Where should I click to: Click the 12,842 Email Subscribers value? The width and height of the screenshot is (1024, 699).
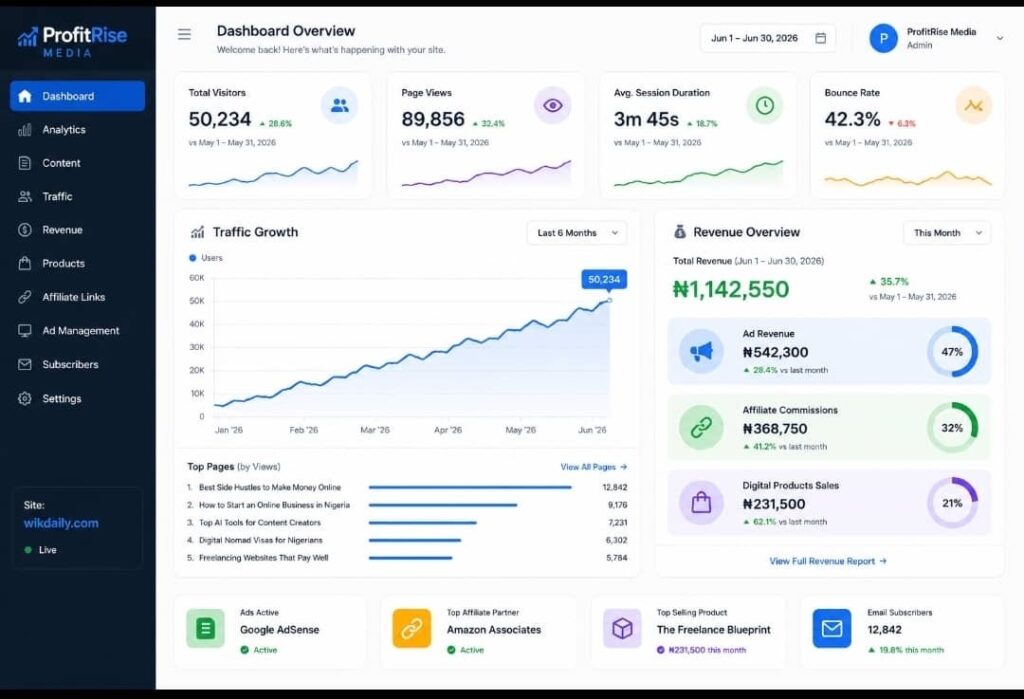click(884, 630)
